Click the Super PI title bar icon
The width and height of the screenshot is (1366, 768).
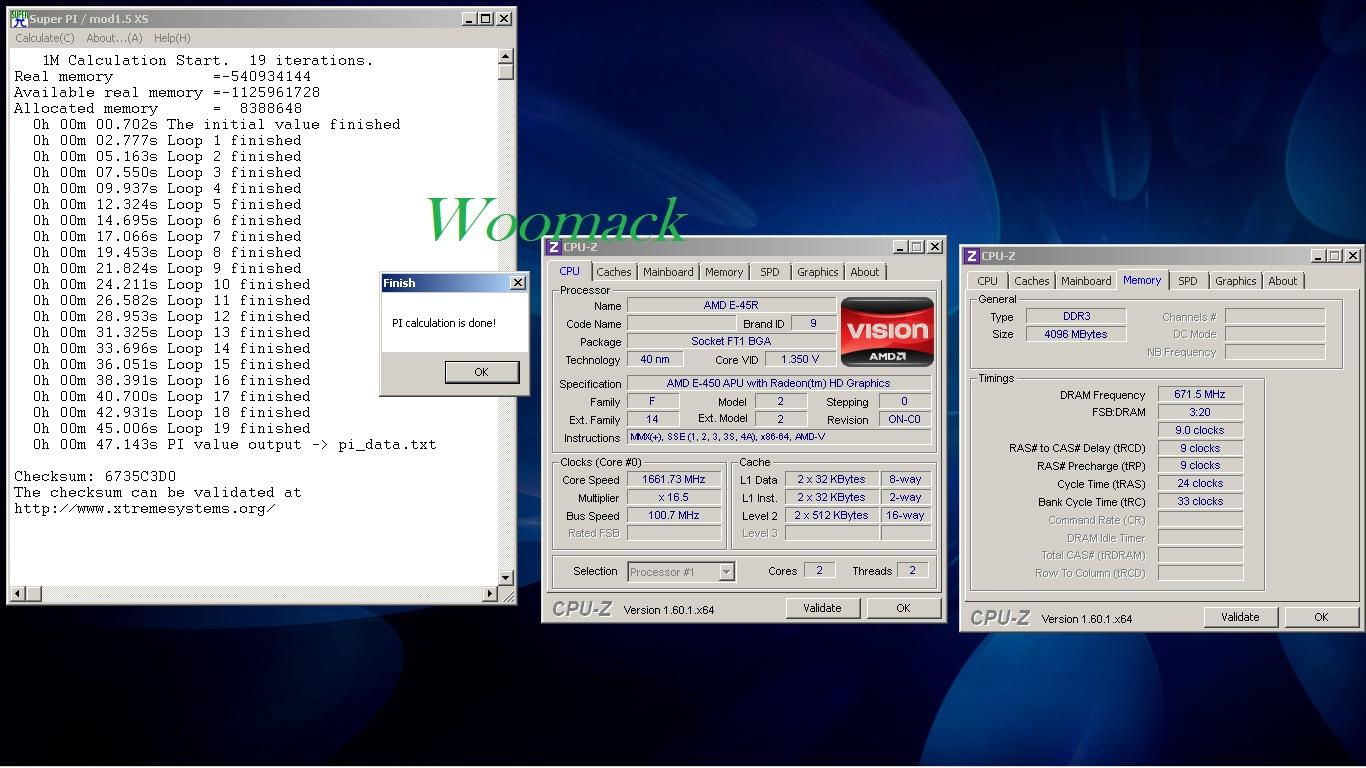[x=19, y=19]
